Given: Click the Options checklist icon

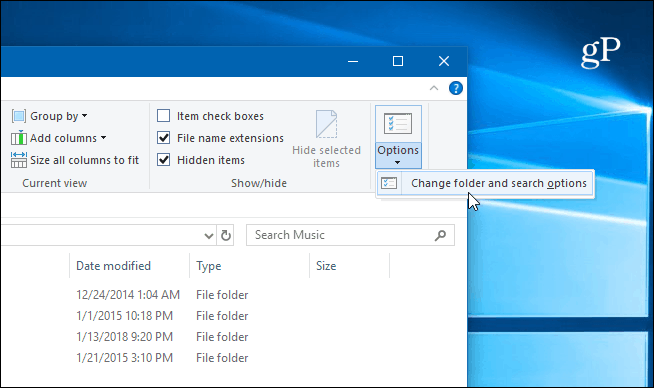Looking at the screenshot, I should pos(398,124).
